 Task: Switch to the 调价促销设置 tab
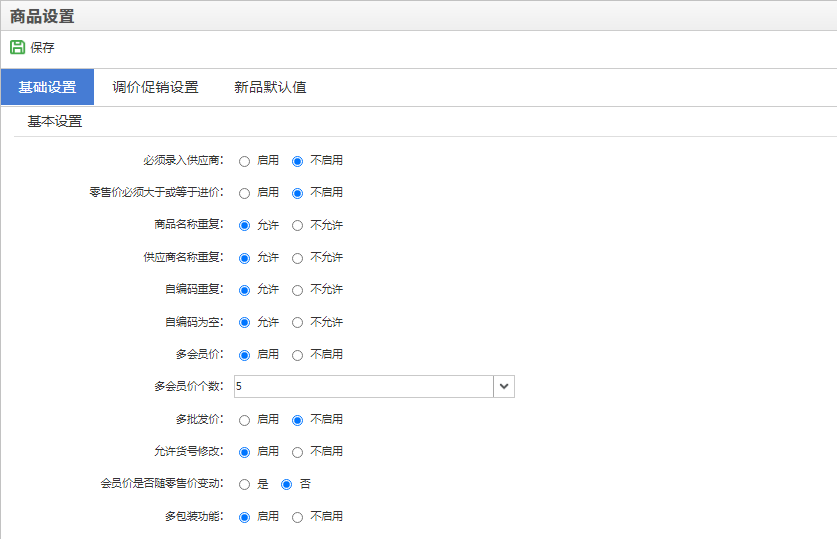[x=155, y=87]
